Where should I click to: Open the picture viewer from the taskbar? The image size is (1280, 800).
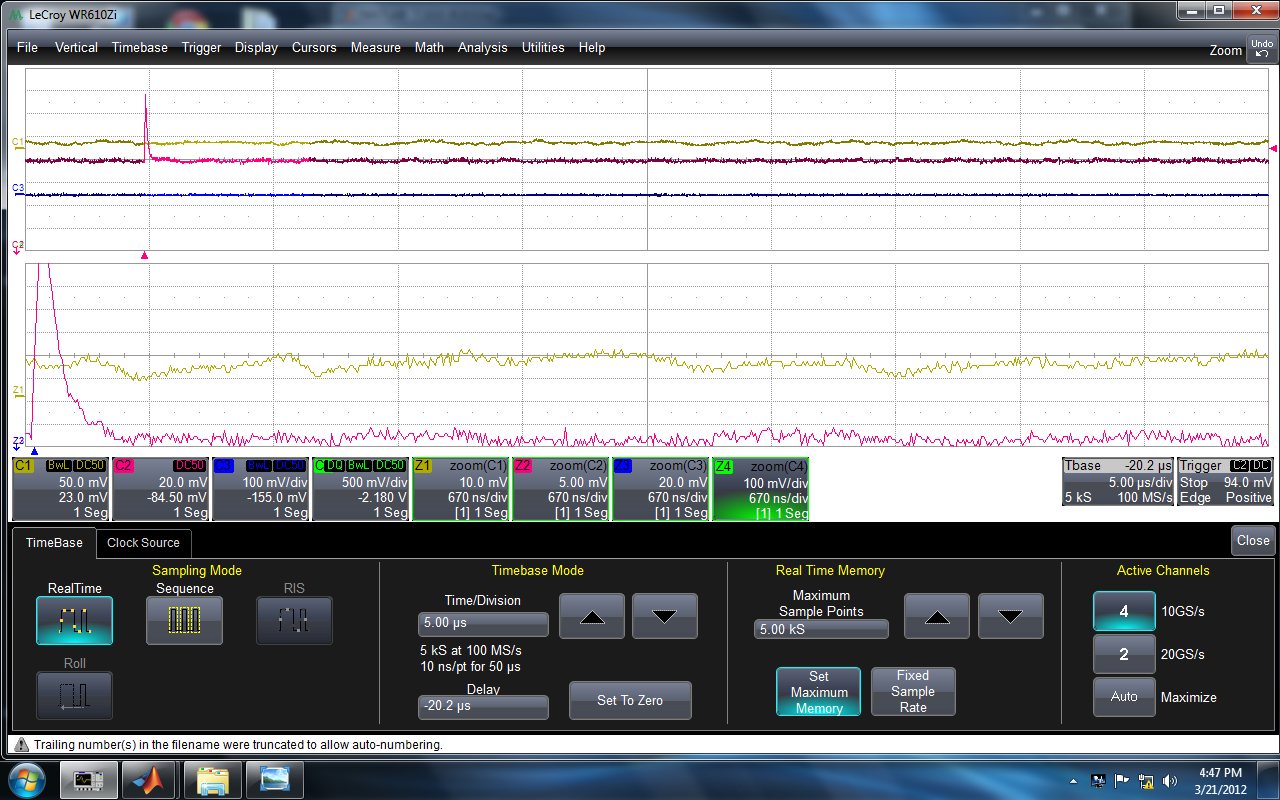[x=274, y=779]
